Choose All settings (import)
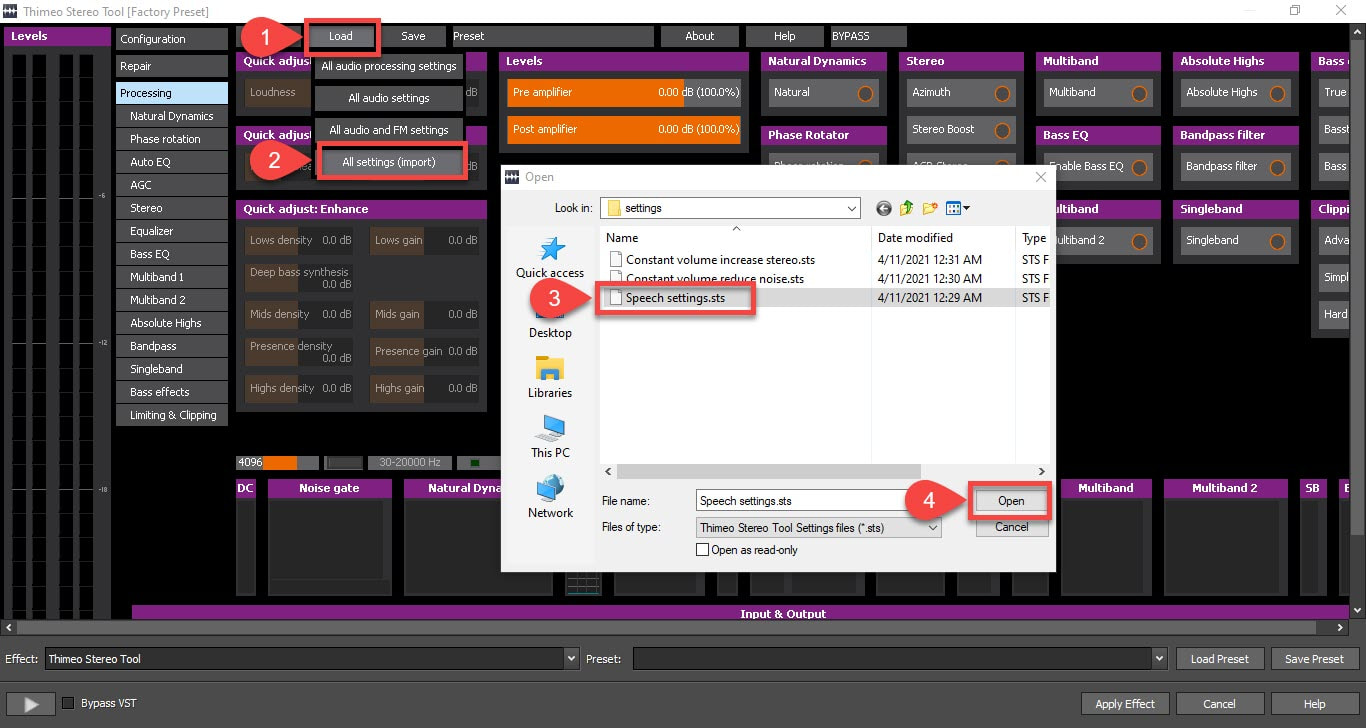The height and width of the screenshot is (728, 1366). [x=389, y=162]
